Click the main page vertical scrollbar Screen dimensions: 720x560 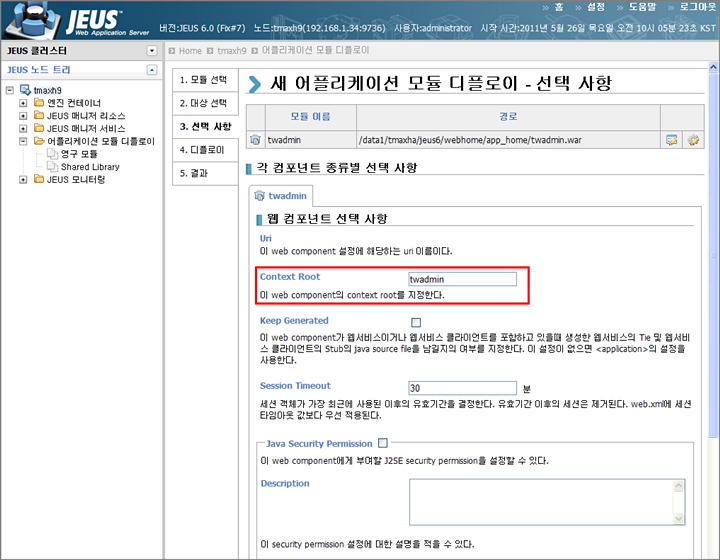(714, 257)
